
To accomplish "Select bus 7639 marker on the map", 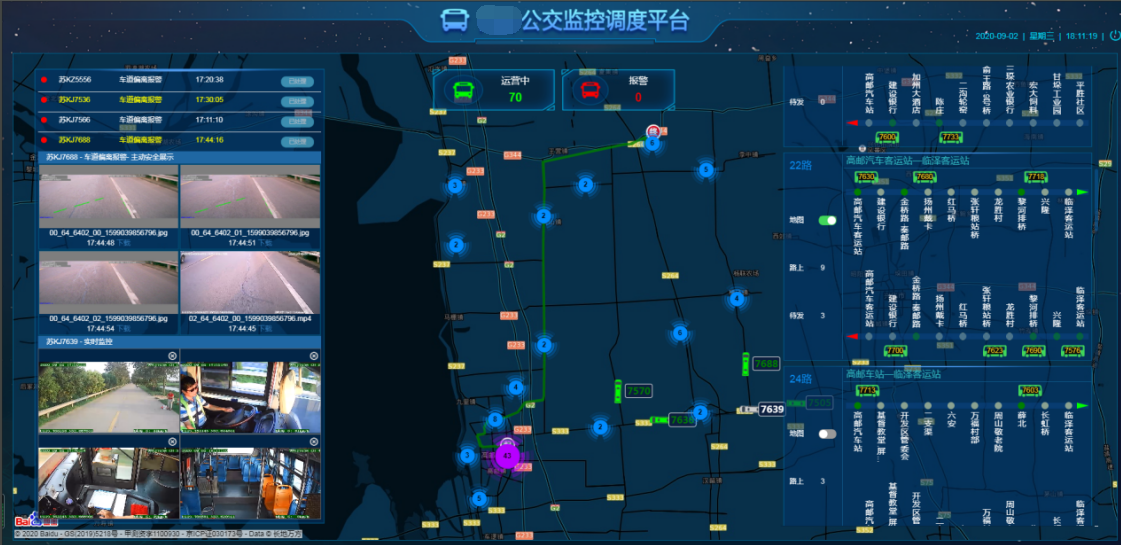I will coord(771,409).
